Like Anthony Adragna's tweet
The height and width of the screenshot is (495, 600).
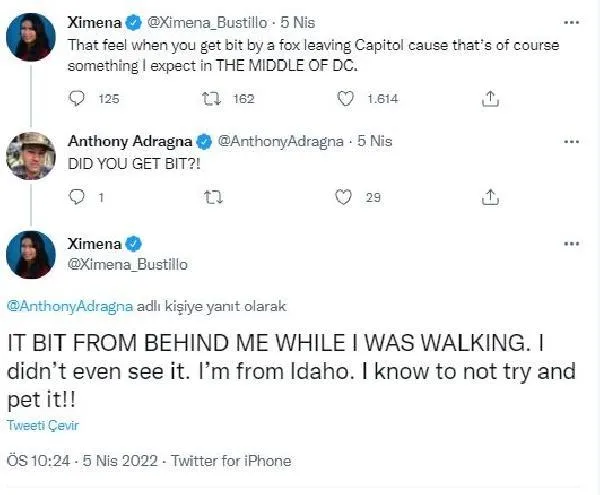[x=346, y=198]
